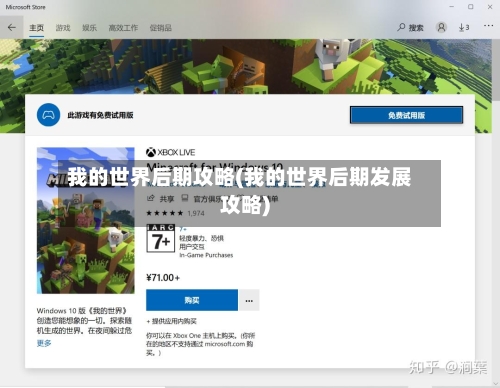Screen dimensions: 500x388
Task: Click the In-Game Purchases text
Action: (206, 255)
